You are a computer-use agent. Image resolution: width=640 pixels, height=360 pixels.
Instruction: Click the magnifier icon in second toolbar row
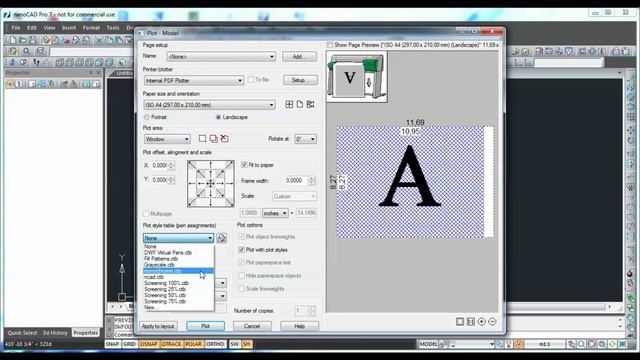click(27, 51)
